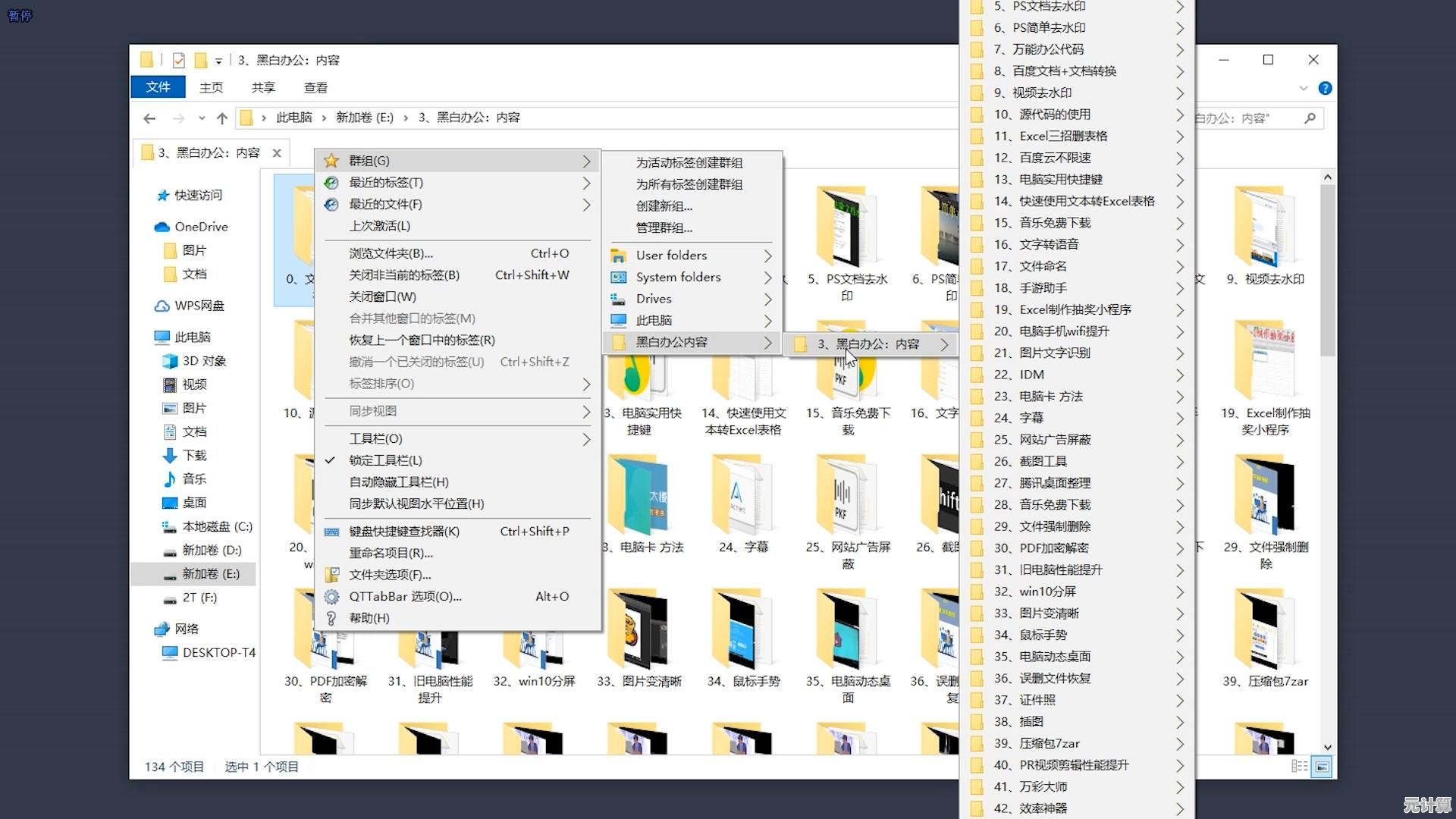Click the System folders icon

pos(619,278)
